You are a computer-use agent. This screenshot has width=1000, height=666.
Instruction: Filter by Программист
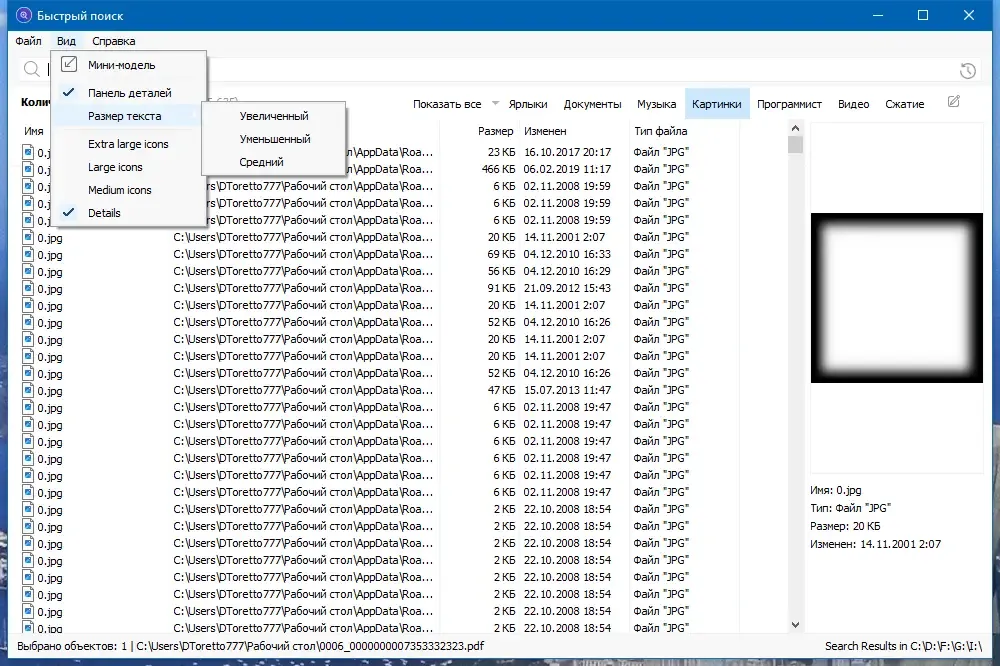coord(790,104)
